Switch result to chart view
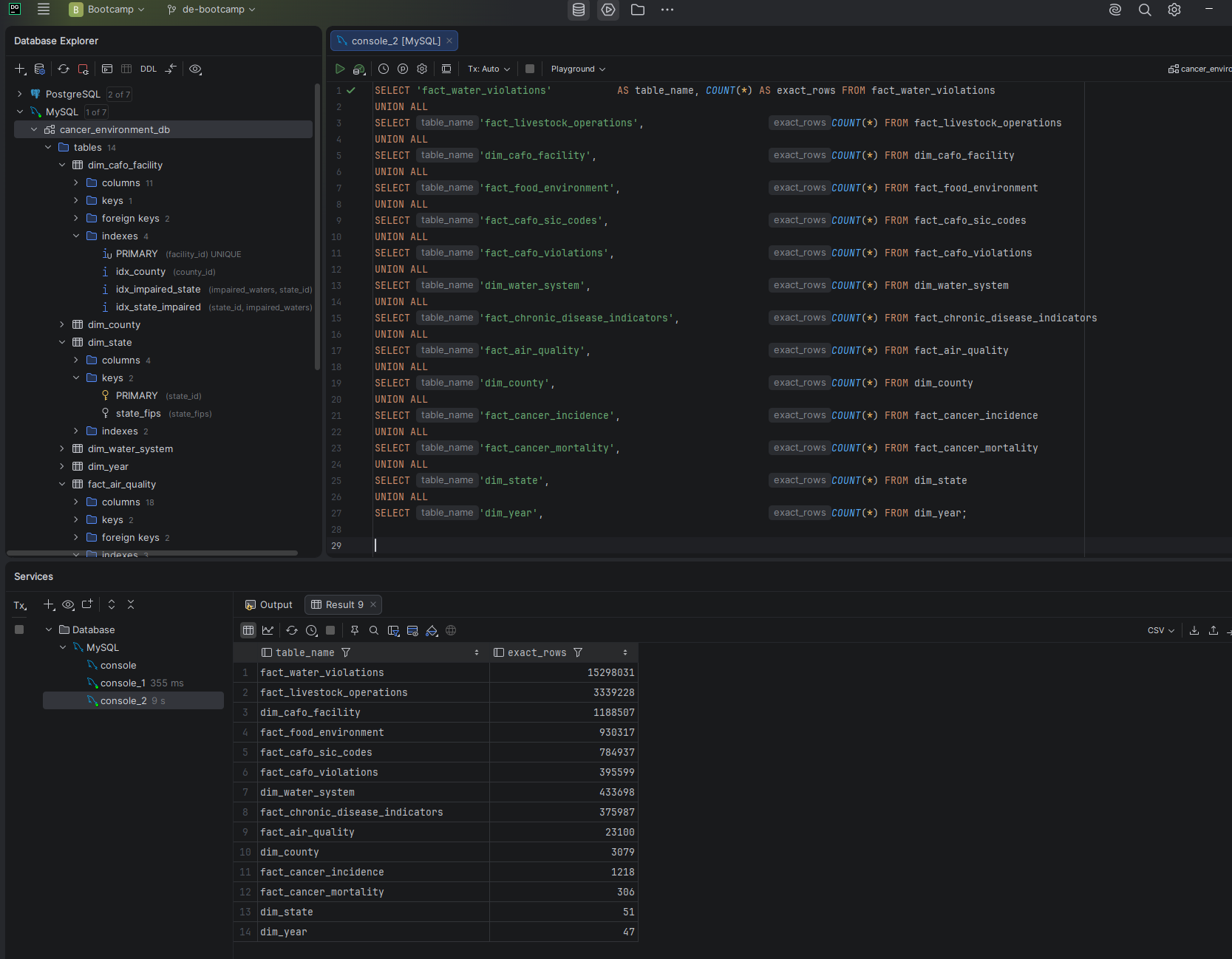Viewport: 1232px width, 959px height. tap(268, 630)
